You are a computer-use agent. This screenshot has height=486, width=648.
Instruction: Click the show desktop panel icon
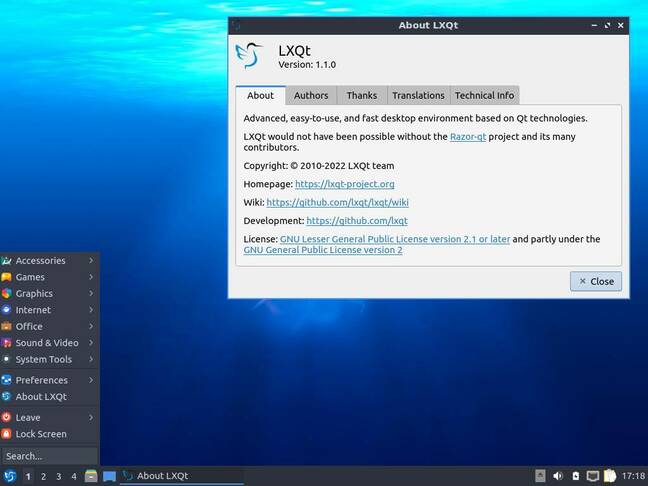click(x=109, y=476)
